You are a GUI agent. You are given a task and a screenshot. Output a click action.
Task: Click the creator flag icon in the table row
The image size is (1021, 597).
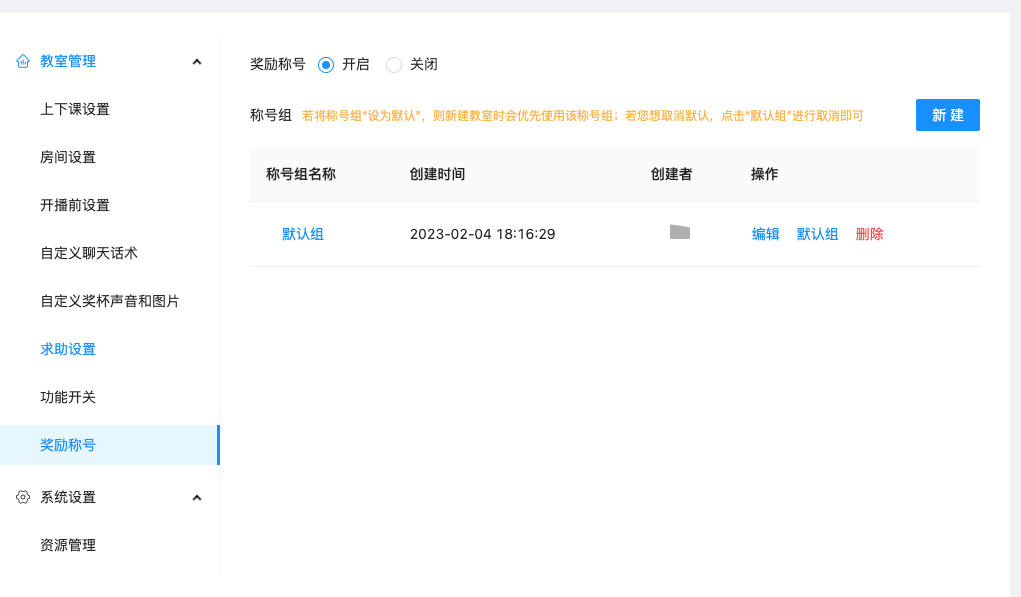(x=680, y=232)
